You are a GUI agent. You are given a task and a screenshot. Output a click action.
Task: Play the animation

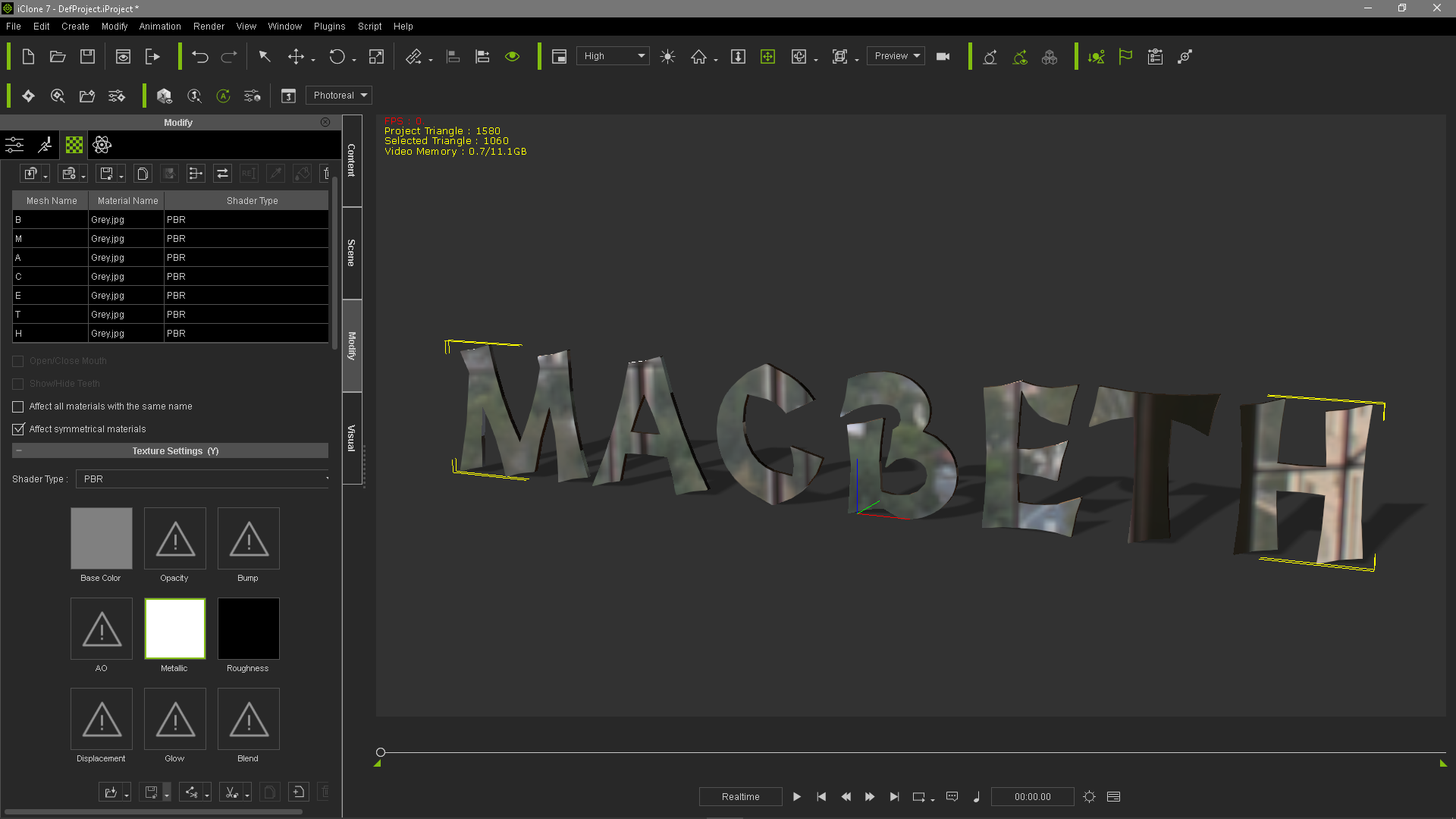pos(797,796)
